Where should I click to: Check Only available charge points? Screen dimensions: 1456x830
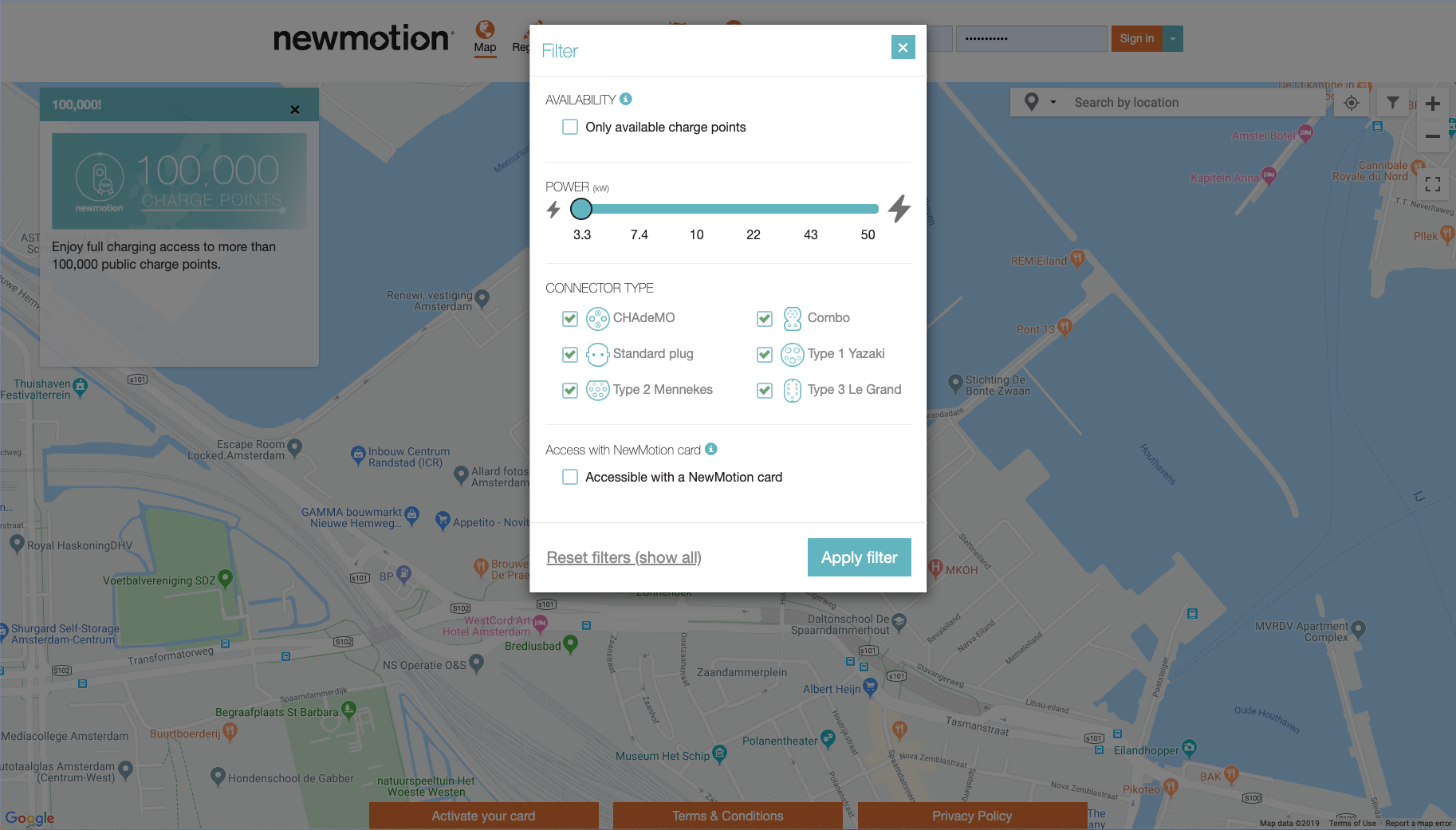pyautogui.click(x=570, y=127)
